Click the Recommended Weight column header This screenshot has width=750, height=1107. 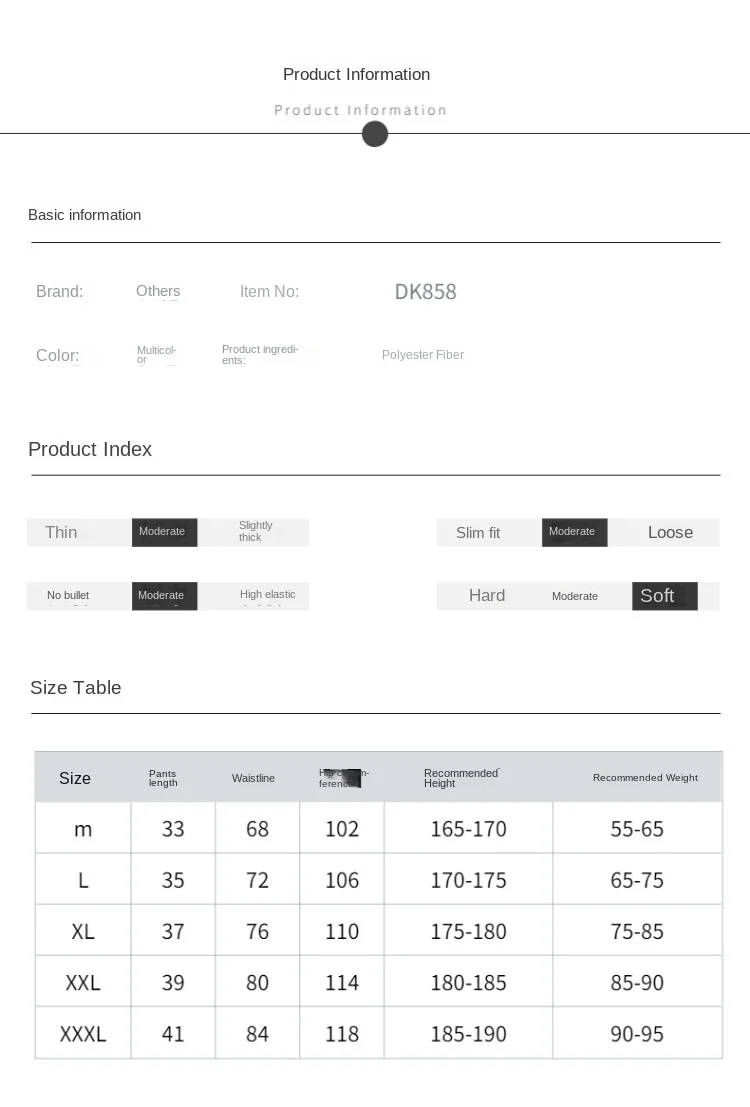[645, 778]
